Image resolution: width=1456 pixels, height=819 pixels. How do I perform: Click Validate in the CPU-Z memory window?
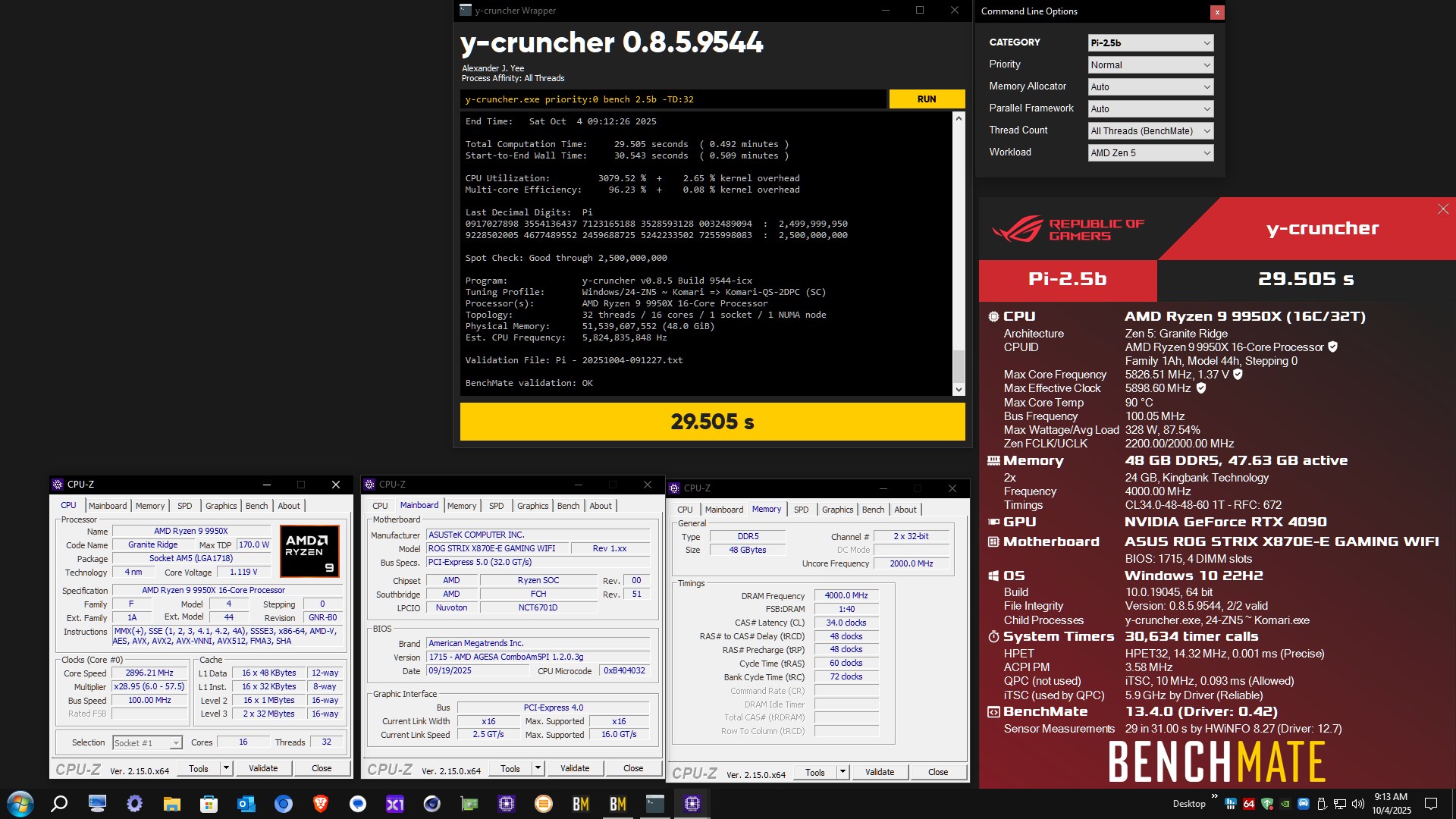880,772
